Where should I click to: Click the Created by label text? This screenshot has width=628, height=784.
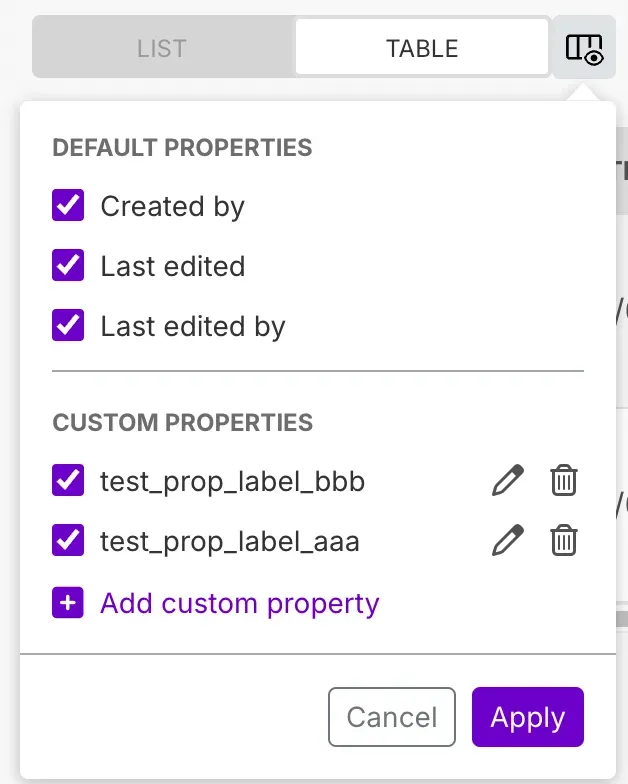pyautogui.click(x=172, y=206)
